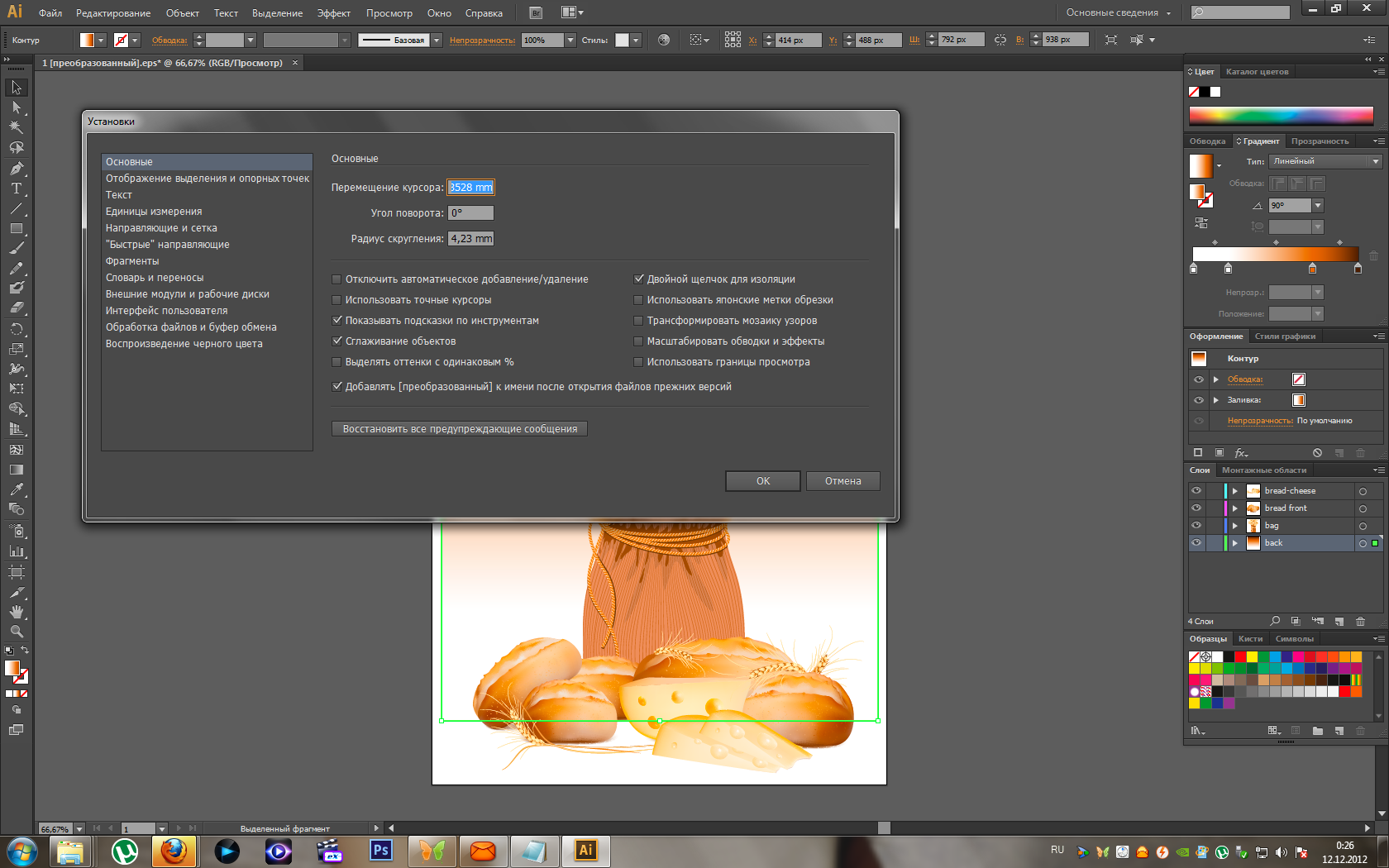Activate the Zoom tool
The width and height of the screenshot is (1389, 868).
point(16,632)
